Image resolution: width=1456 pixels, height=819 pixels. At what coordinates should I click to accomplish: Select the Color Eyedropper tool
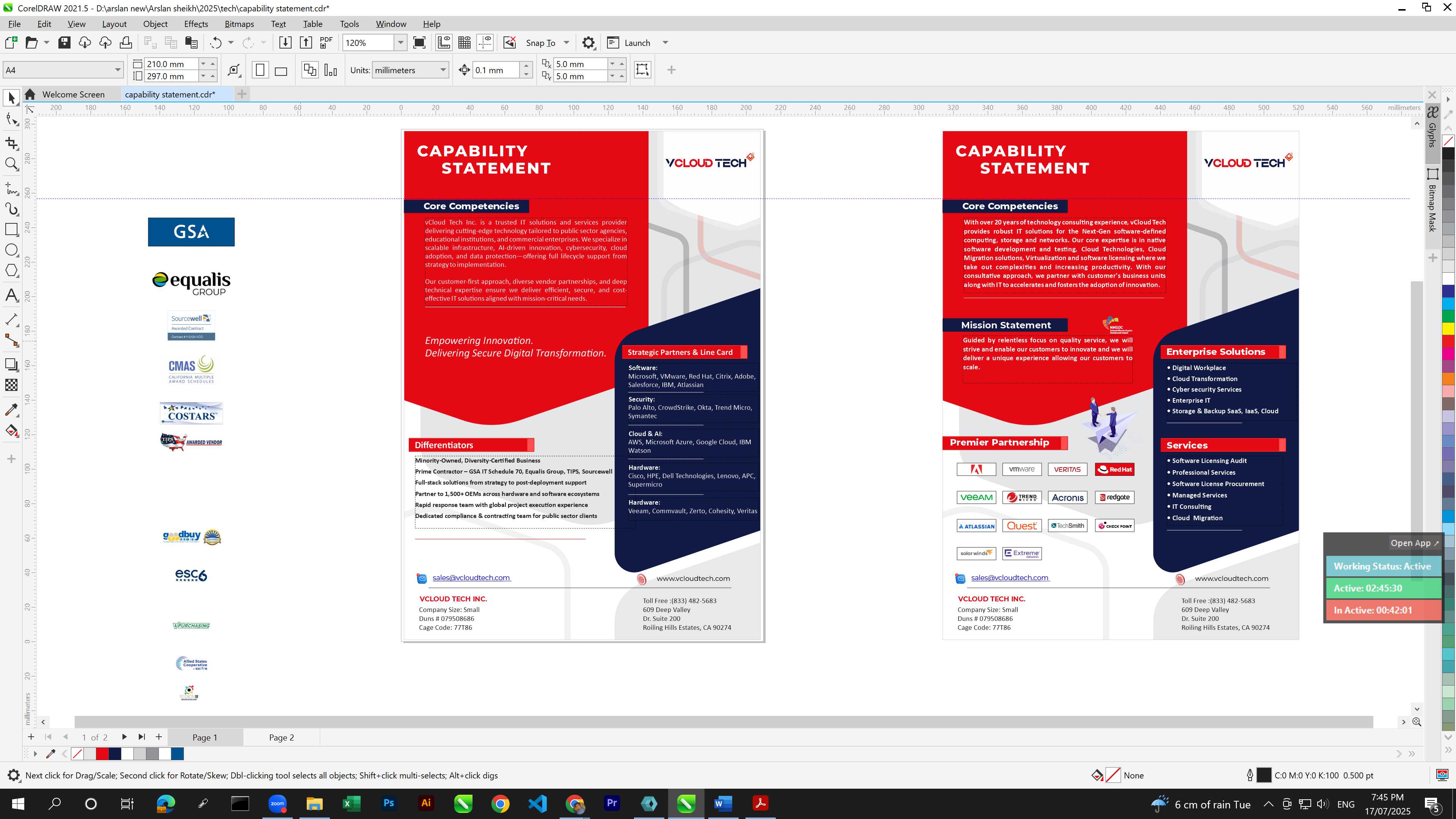pos(11,409)
